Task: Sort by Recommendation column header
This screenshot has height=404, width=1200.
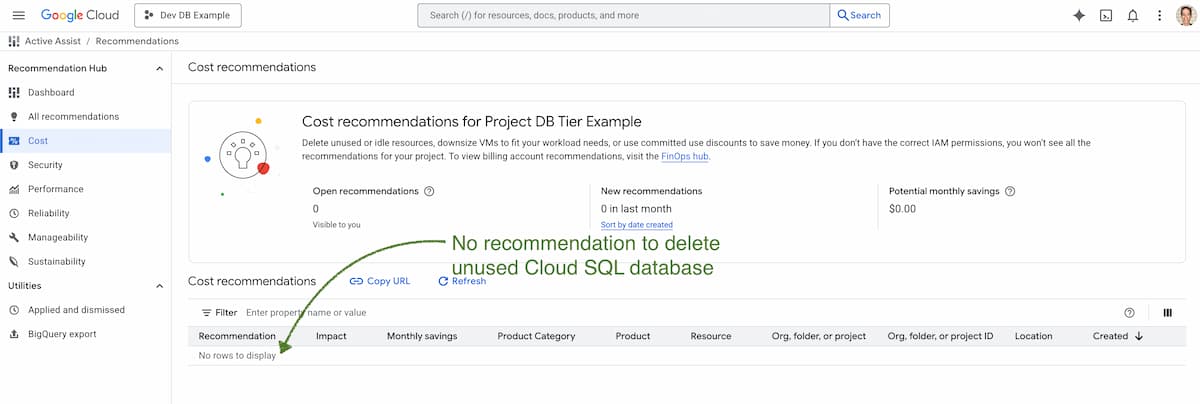Action: click(237, 336)
